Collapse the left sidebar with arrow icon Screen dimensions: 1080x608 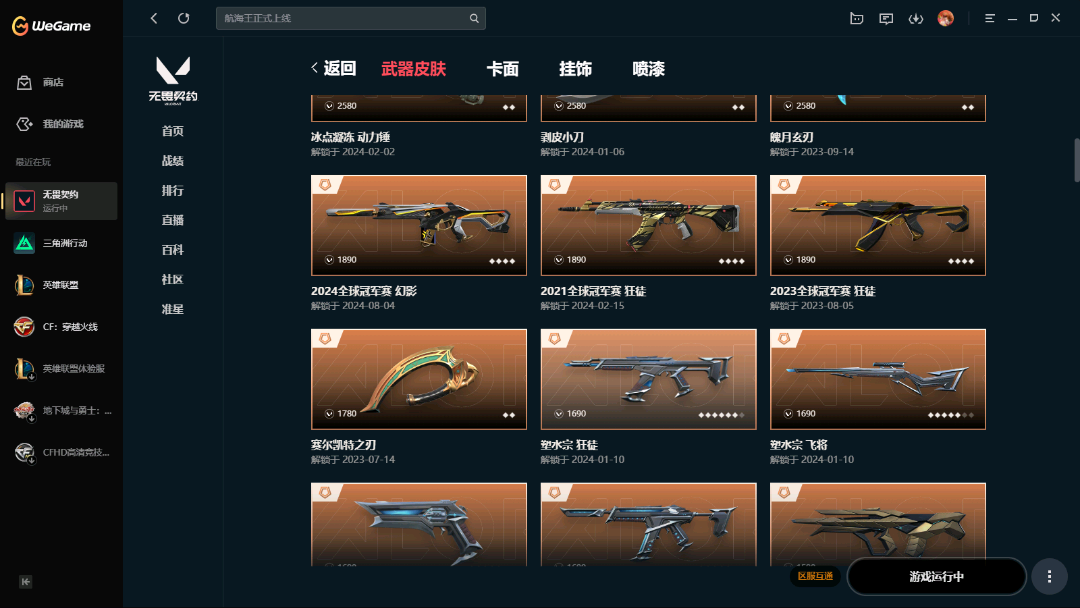(x=25, y=582)
